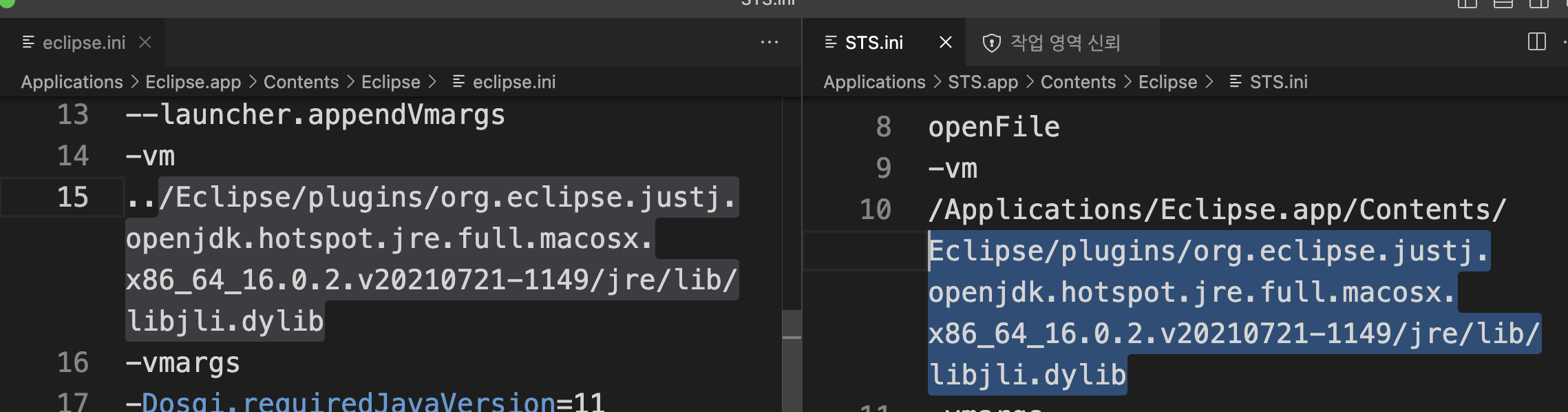
Task: Click eclipse.ini tab file icon
Action: pos(28,43)
